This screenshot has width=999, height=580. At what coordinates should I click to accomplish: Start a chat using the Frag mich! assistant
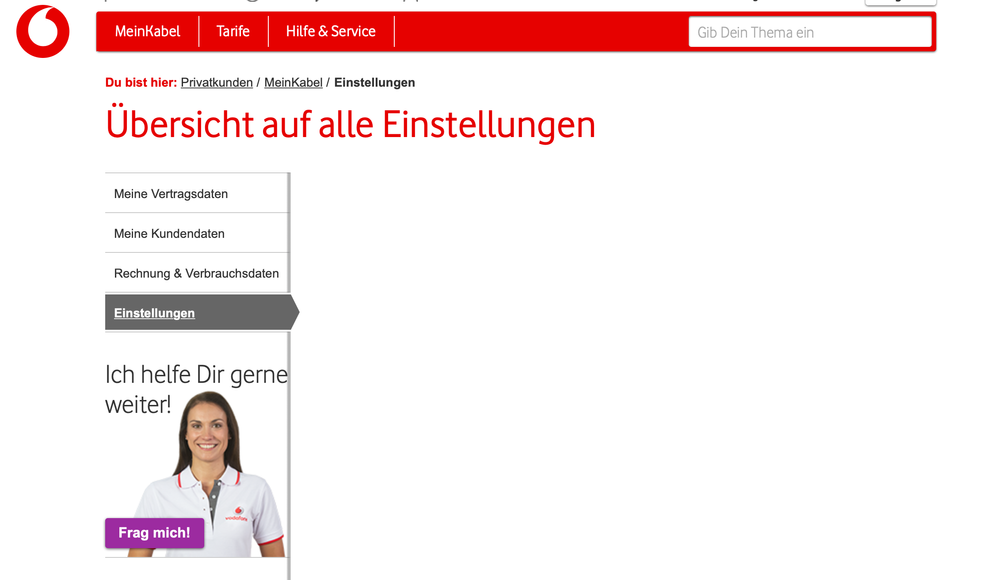[x=154, y=532]
